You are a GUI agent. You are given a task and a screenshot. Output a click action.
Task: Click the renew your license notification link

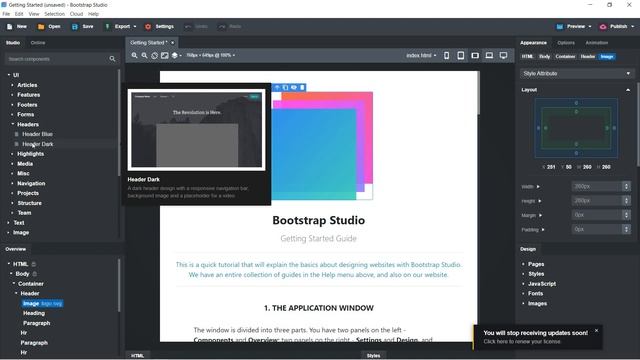pos(522,342)
